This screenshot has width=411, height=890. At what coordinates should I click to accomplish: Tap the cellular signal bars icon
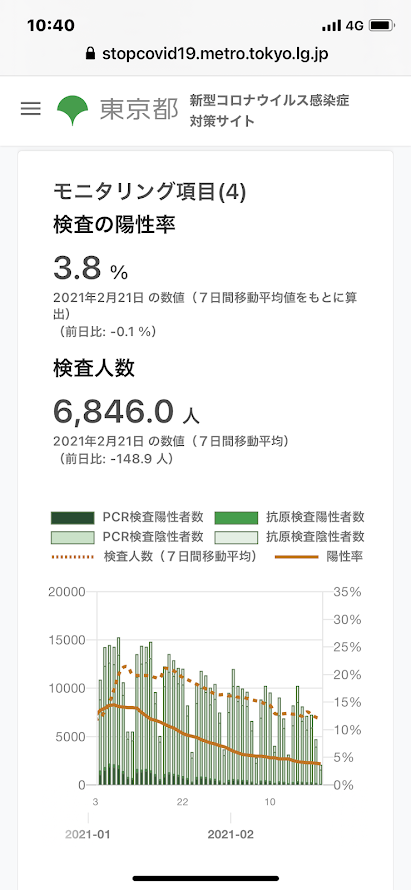(x=331, y=26)
